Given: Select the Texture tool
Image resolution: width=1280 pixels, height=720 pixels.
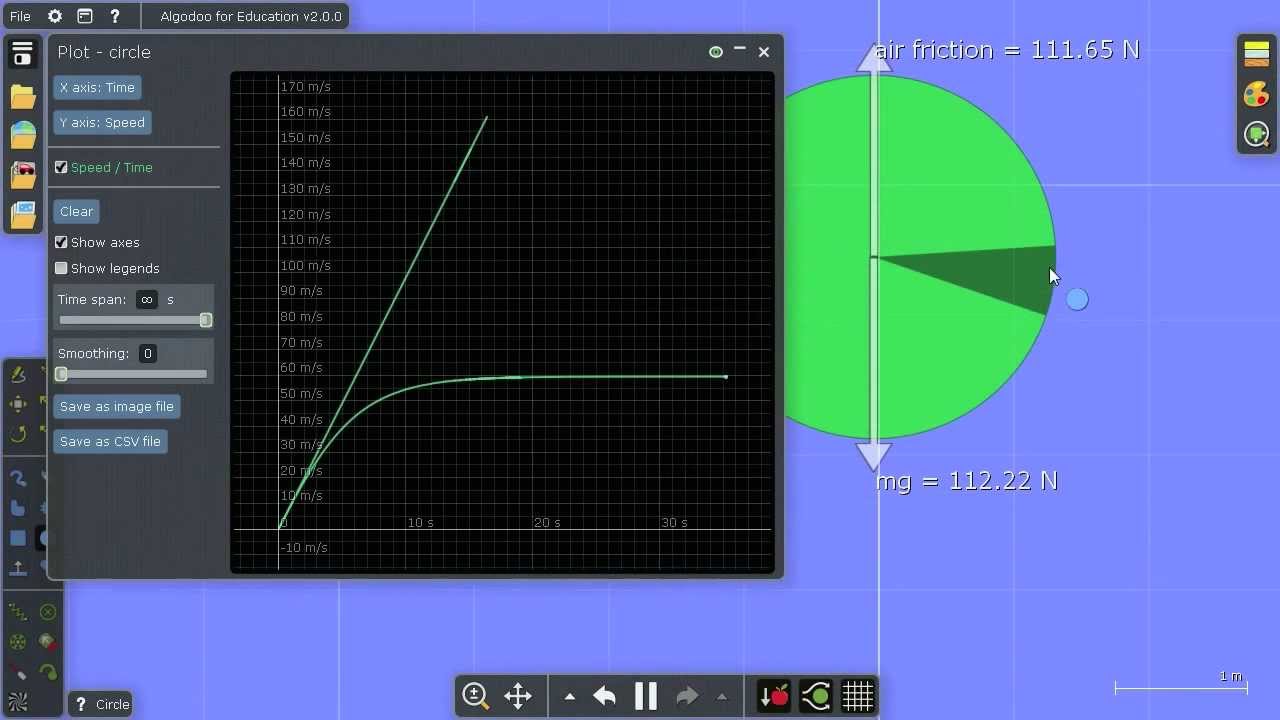Looking at the screenshot, I should [x=18, y=701].
